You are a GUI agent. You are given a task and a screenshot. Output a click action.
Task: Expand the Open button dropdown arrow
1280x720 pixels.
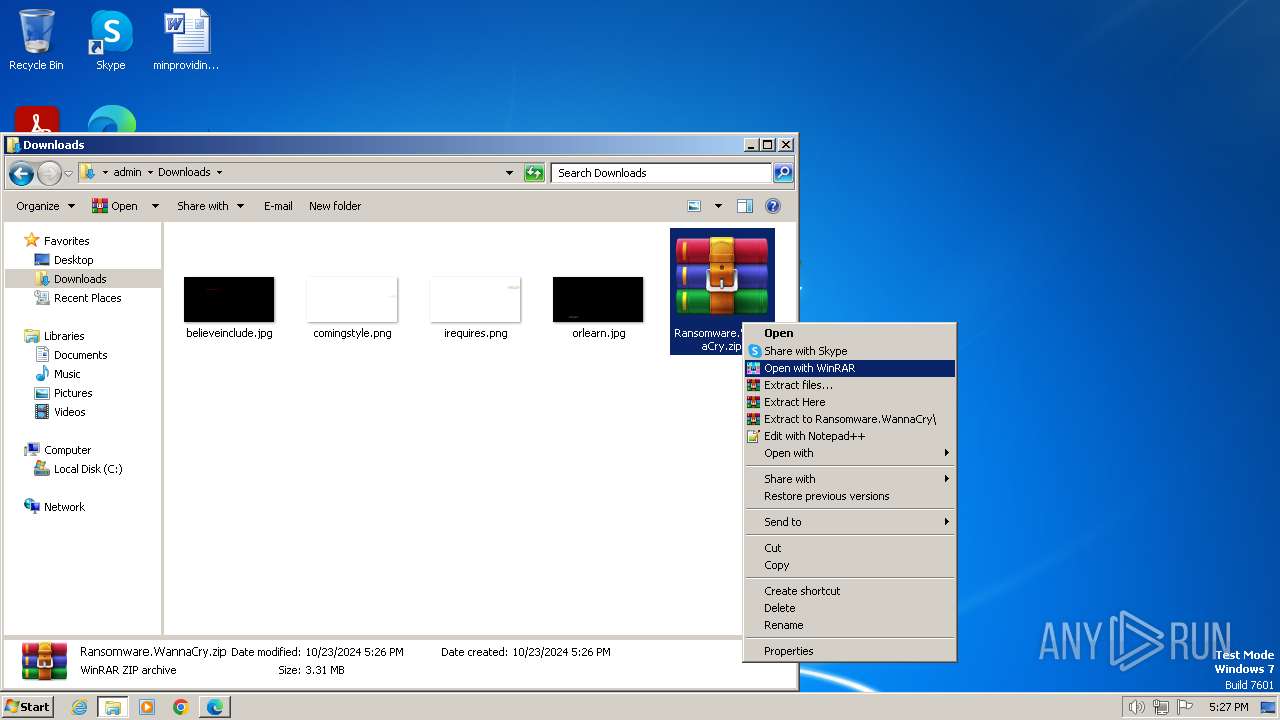coord(155,206)
